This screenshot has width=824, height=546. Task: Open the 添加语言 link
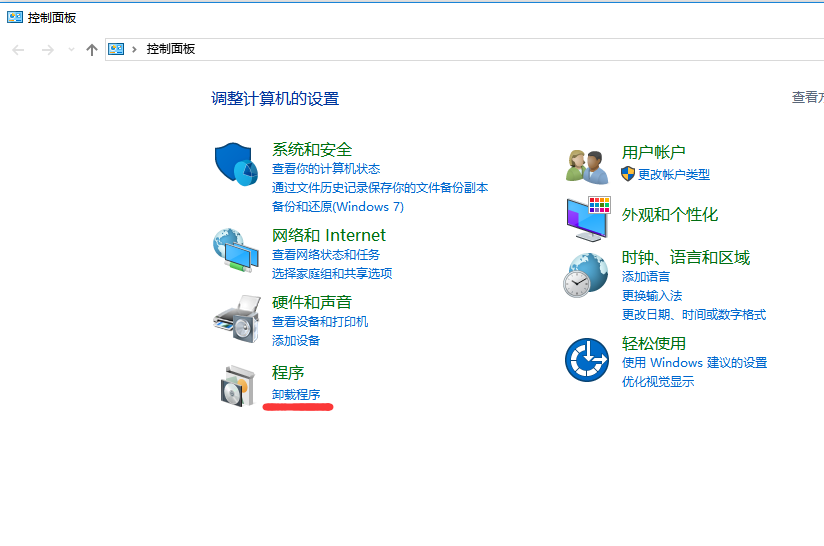645,276
